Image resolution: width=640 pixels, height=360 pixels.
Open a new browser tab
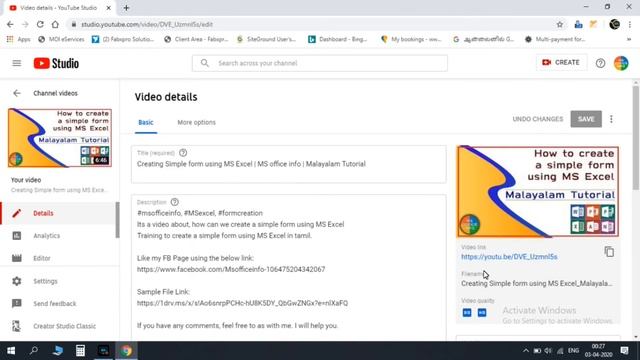pos(126,8)
